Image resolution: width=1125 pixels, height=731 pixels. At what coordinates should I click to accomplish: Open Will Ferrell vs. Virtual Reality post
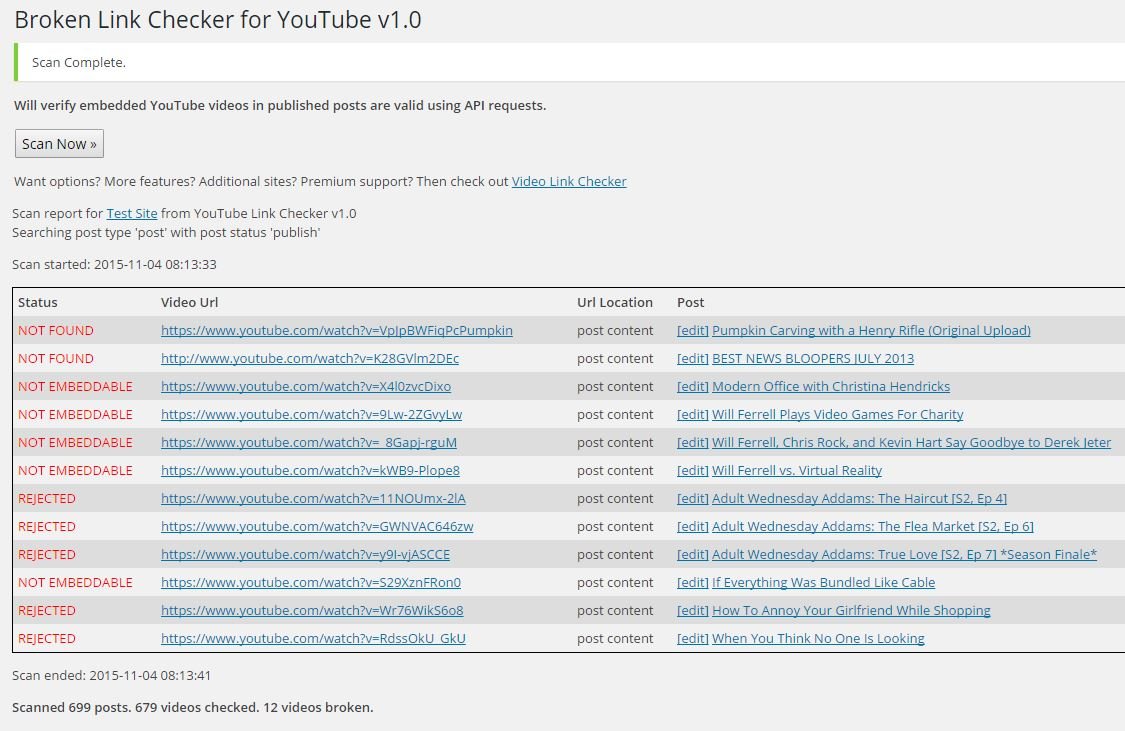tap(796, 471)
